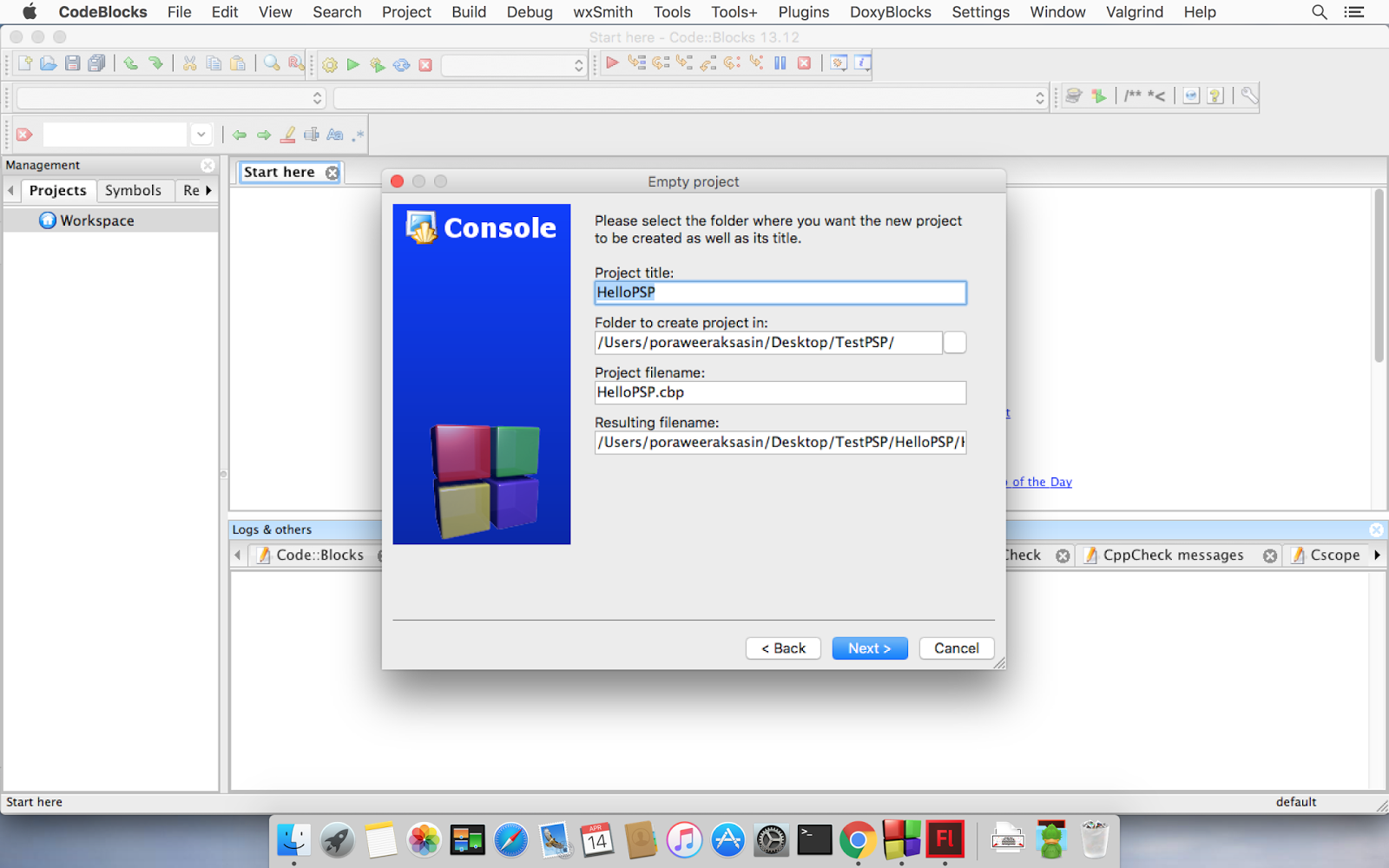Click the Resulting filename field
This screenshot has width=1389, height=868.
[x=780, y=443]
